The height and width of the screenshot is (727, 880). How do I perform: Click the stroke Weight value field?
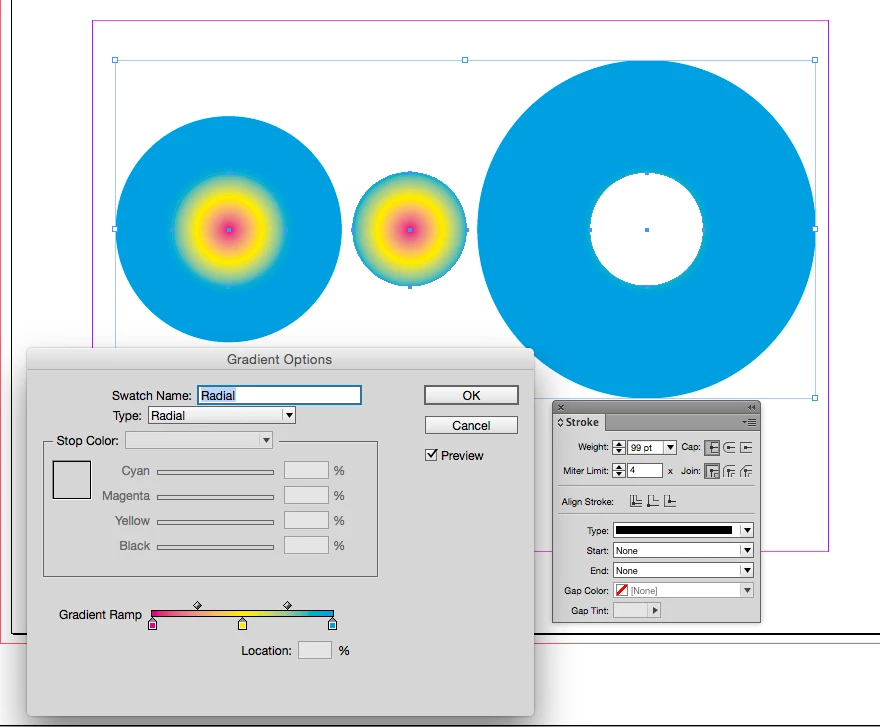[645, 447]
